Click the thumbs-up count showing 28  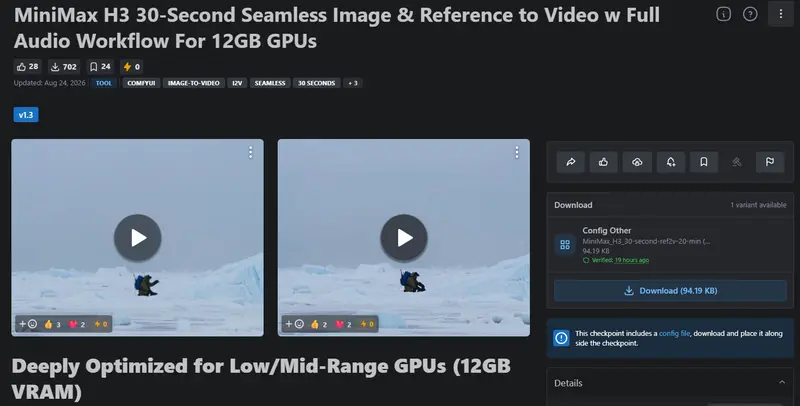tap(28, 66)
